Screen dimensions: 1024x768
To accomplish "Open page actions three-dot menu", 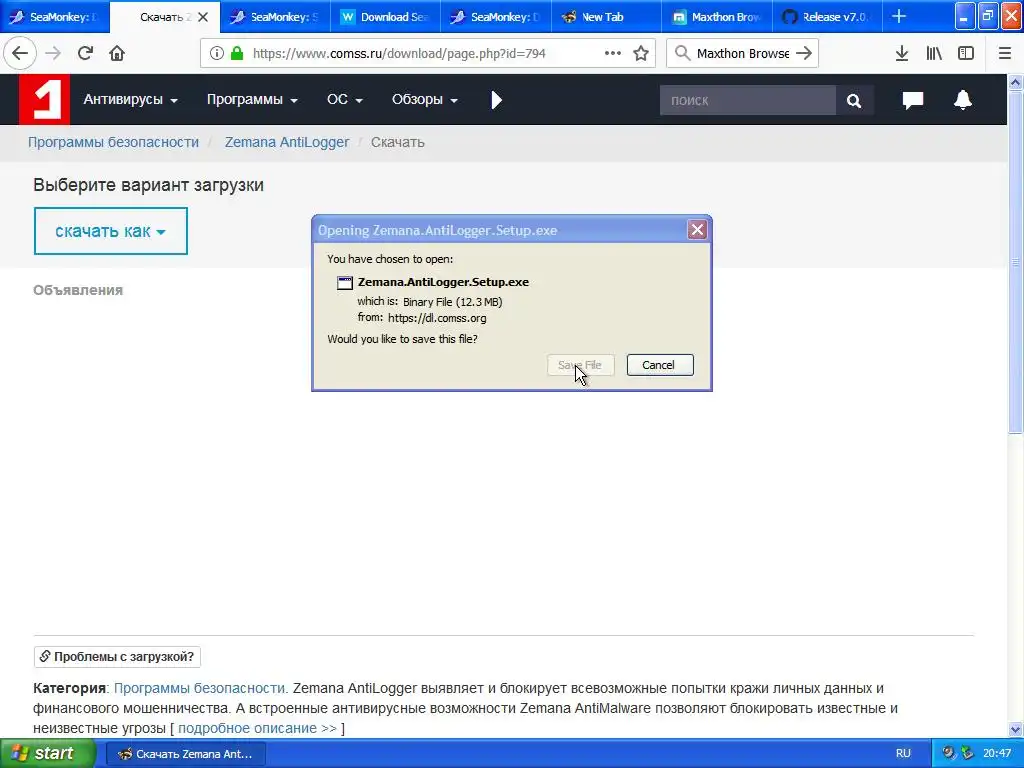I will (613, 54).
